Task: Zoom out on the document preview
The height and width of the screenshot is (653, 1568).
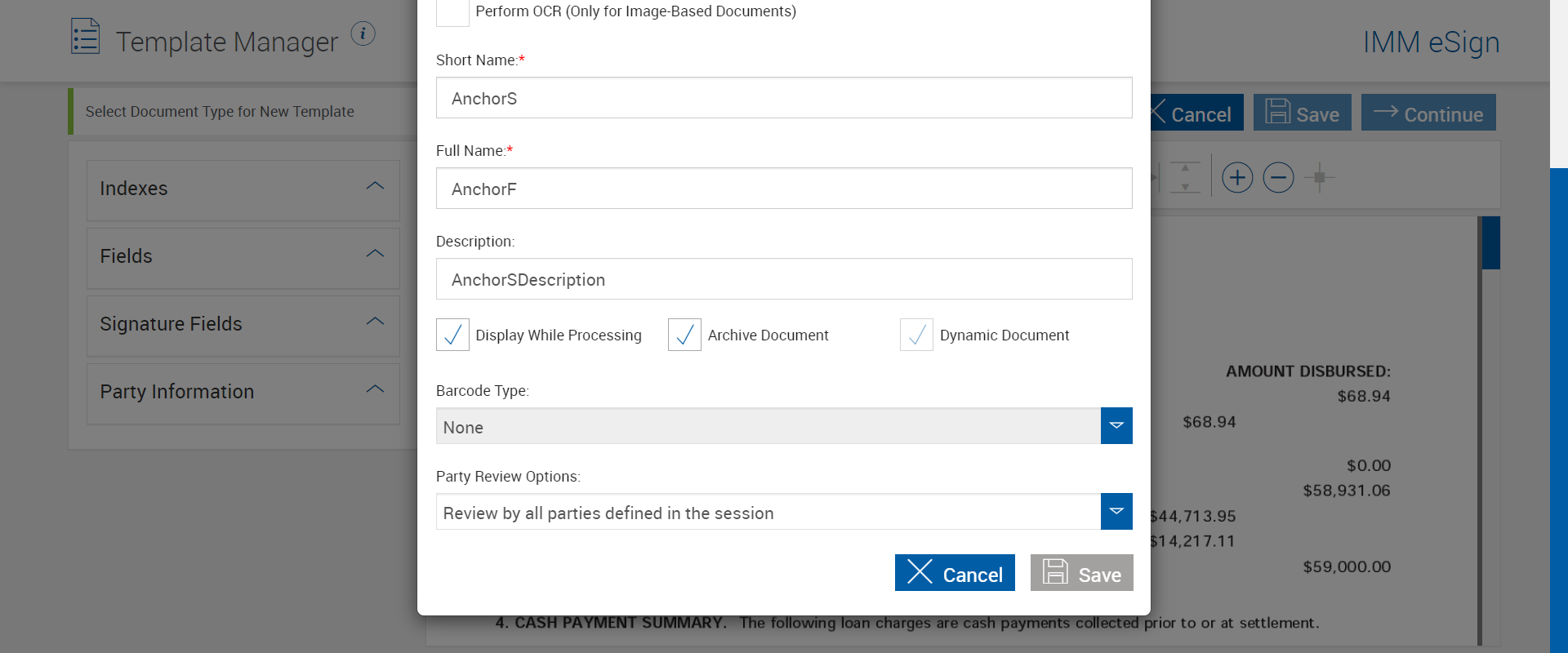Action: 1278,177
